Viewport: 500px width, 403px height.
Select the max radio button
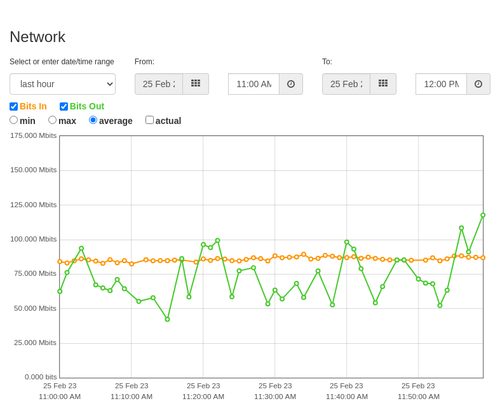(x=52, y=120)
